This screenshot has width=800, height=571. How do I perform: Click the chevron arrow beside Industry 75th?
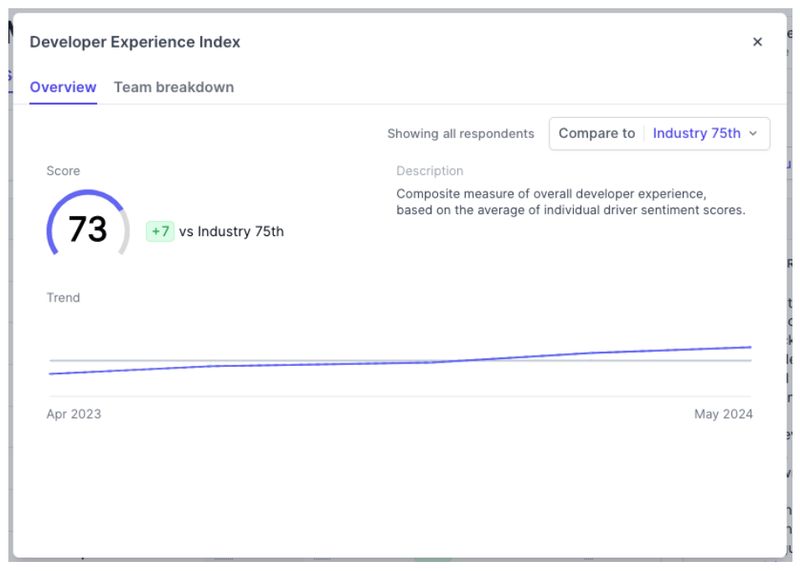pos(753,134)
